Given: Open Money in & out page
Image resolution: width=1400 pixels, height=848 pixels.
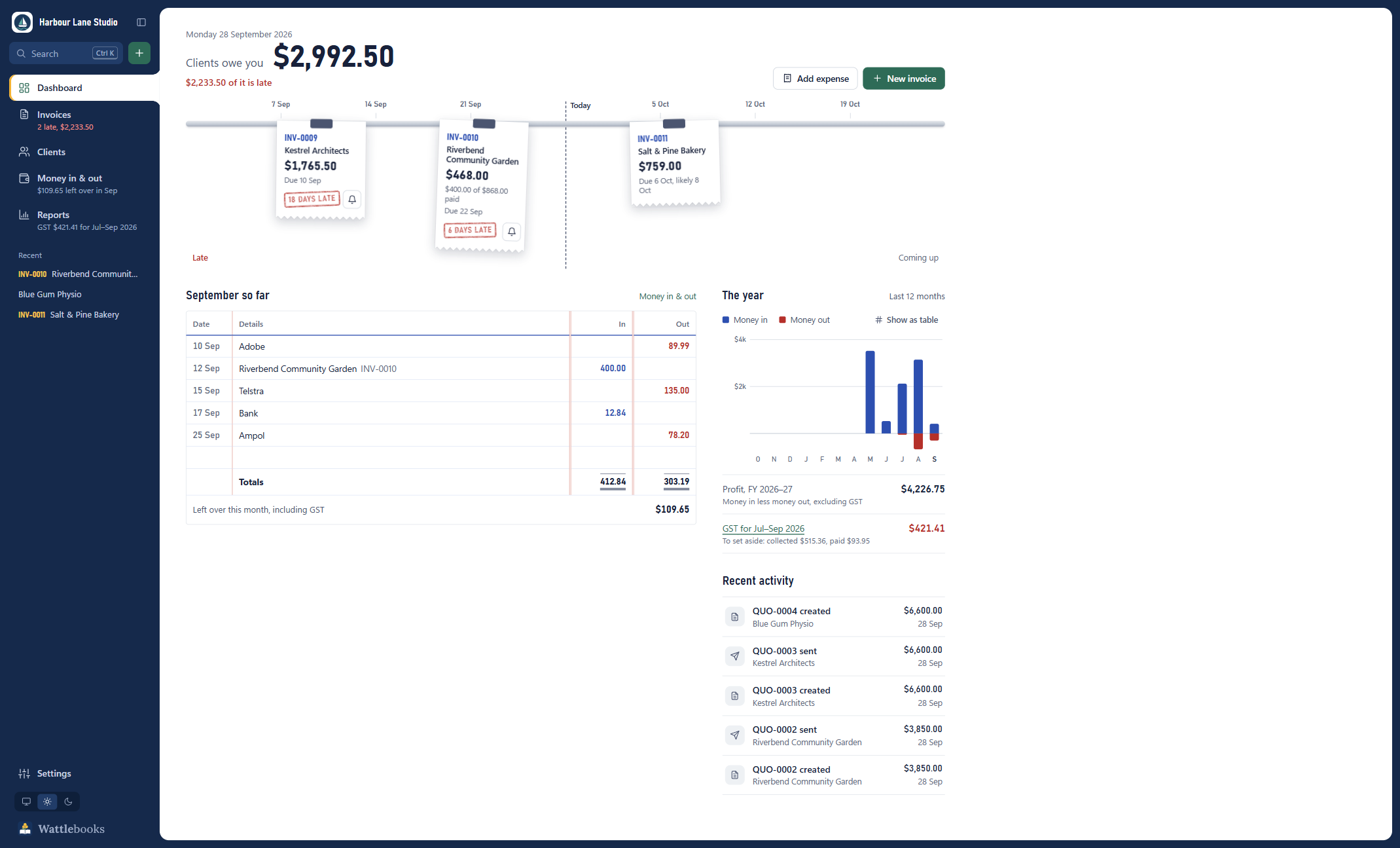Looking at the screenshot, I should [x=84, y=184].
